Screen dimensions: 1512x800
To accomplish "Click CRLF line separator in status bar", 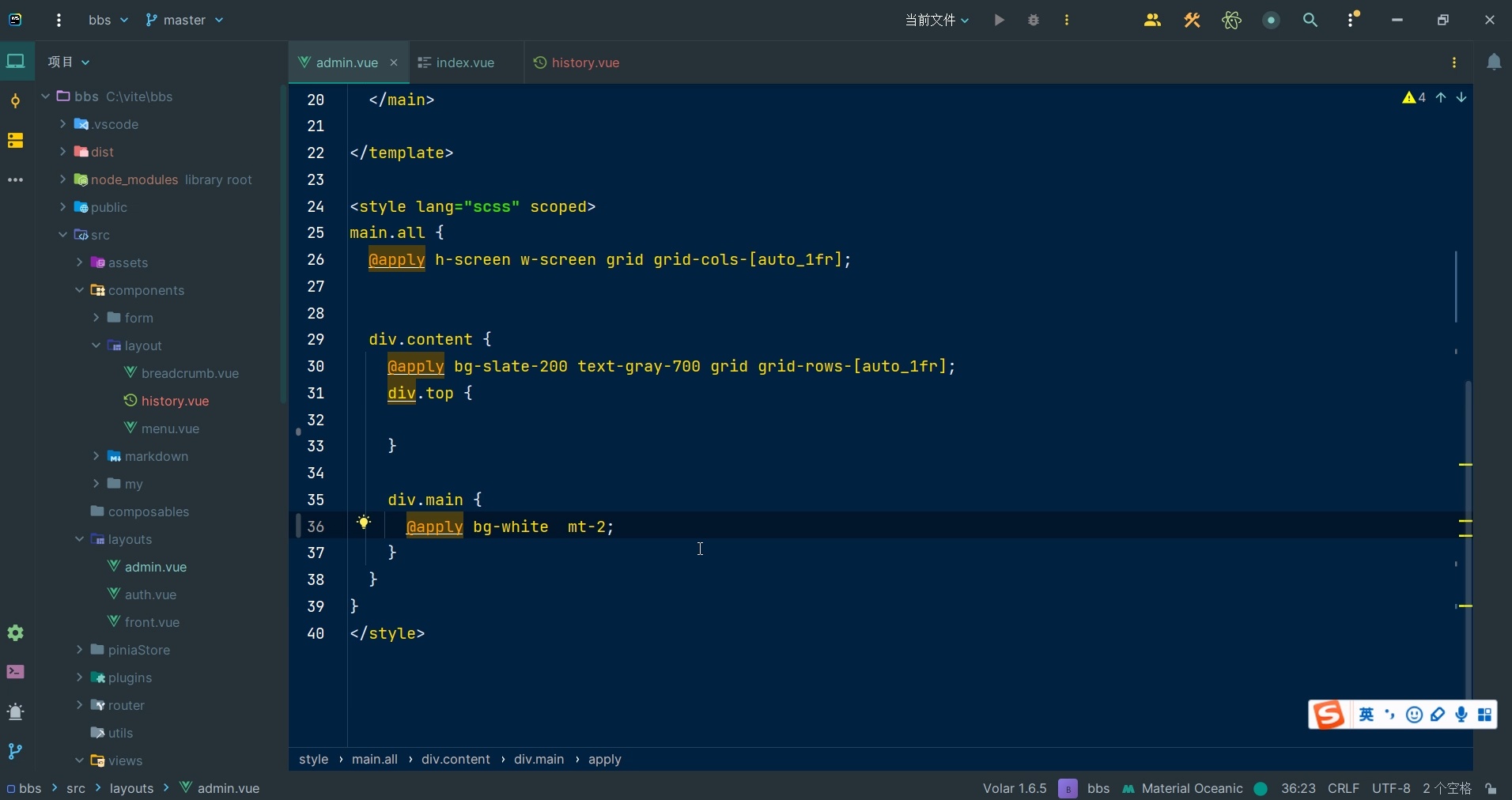I will coord(1343,789).
